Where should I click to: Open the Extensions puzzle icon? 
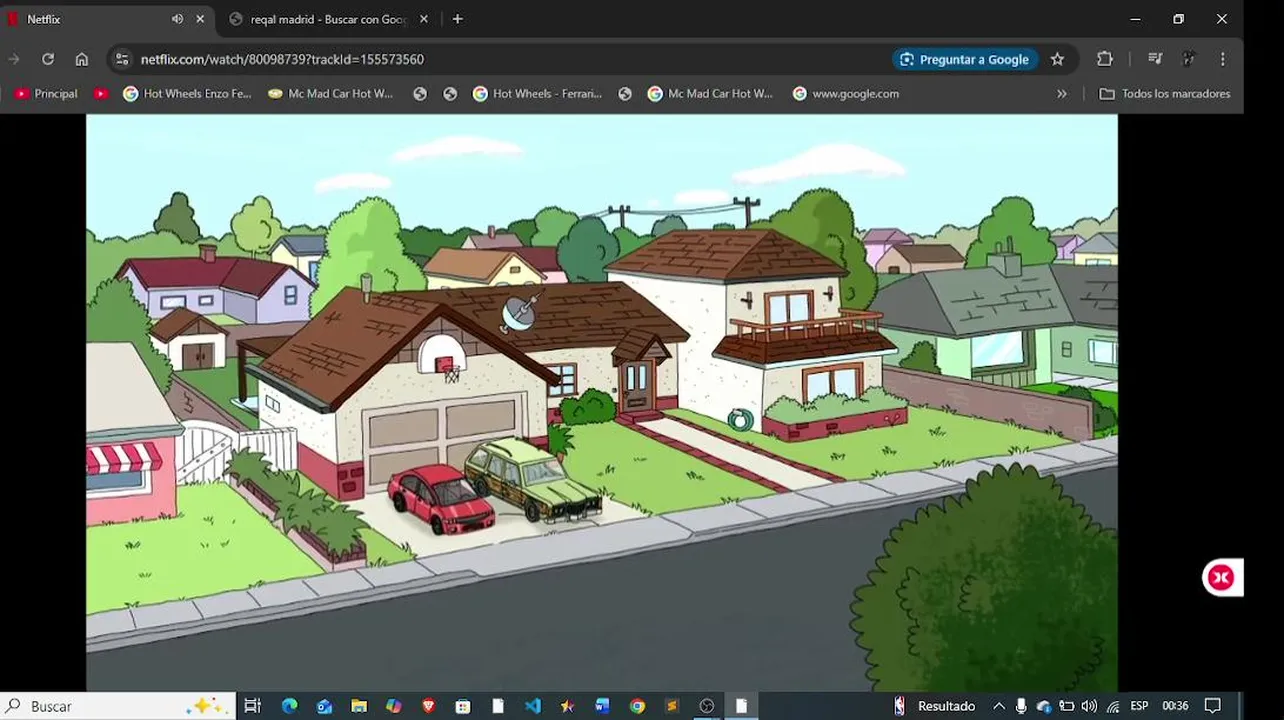(1105, 59)
